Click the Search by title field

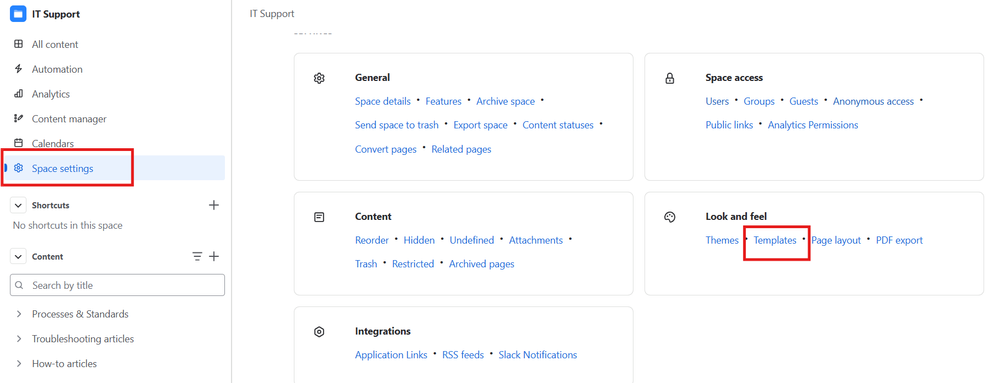click(117, 285)
